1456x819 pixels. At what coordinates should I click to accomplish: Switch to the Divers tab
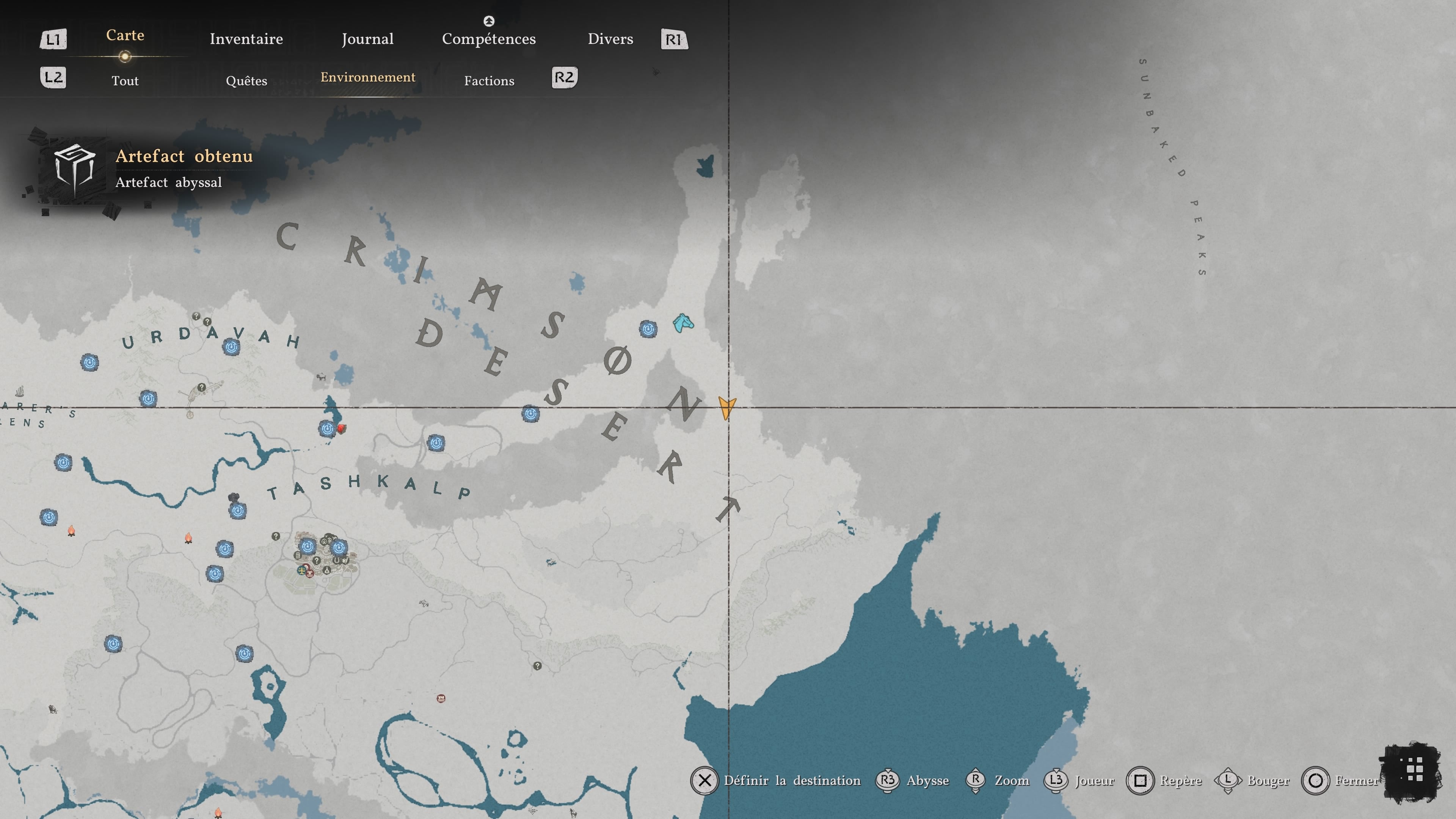tap(610, 39)
